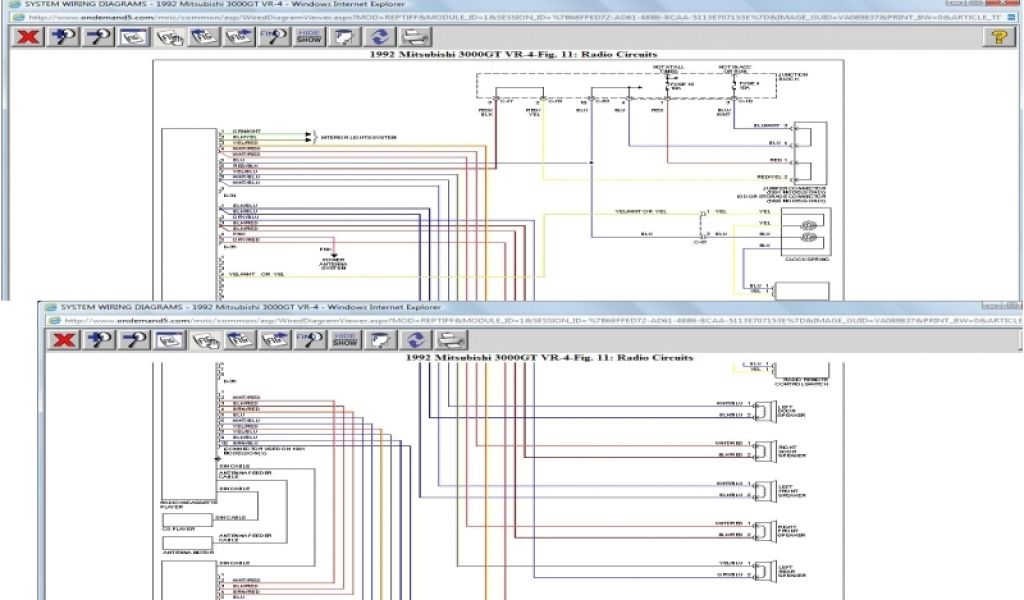Toggle HIDE/SHOW button in bottom window toolbar
Image resolution: width=1024 pixels, height=600 pixels.
coord(345,340)
